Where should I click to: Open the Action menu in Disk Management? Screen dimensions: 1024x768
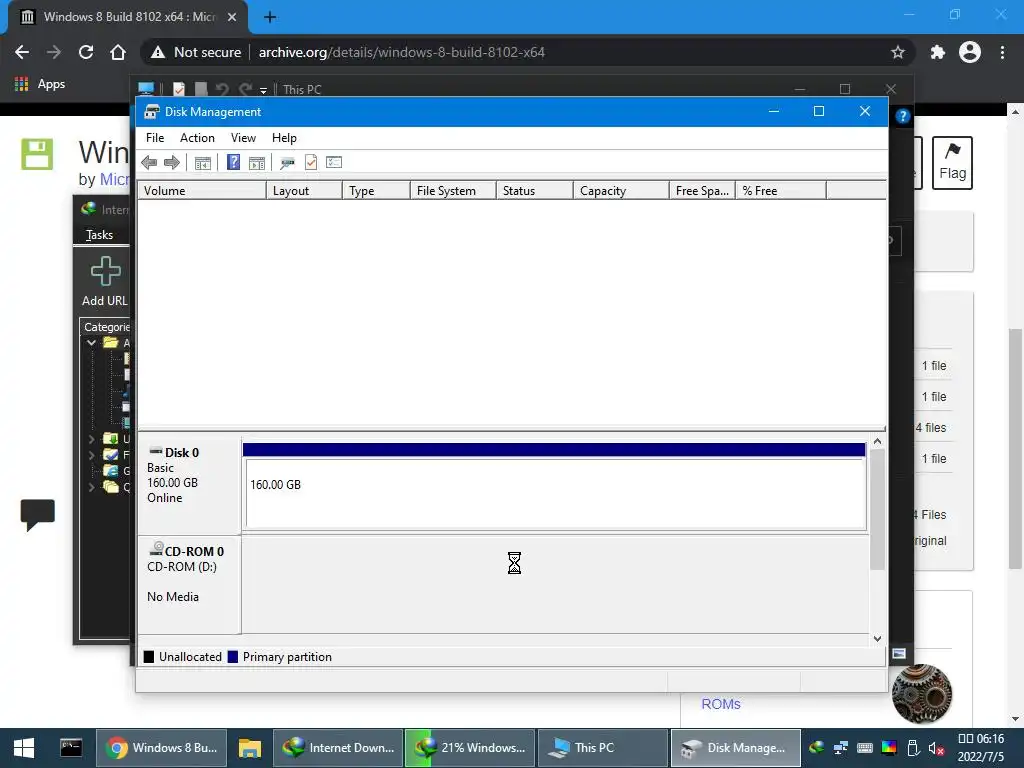pyautogui.click(x=197, y=138)
